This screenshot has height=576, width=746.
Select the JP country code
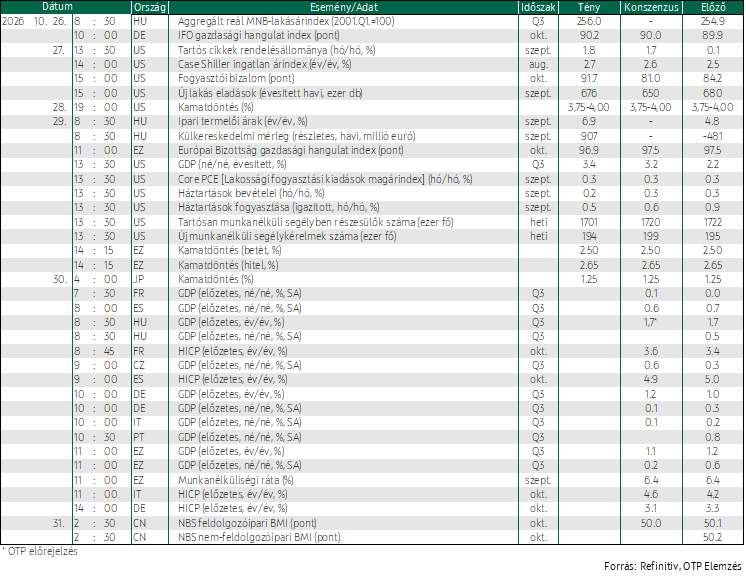pos(138,279)
